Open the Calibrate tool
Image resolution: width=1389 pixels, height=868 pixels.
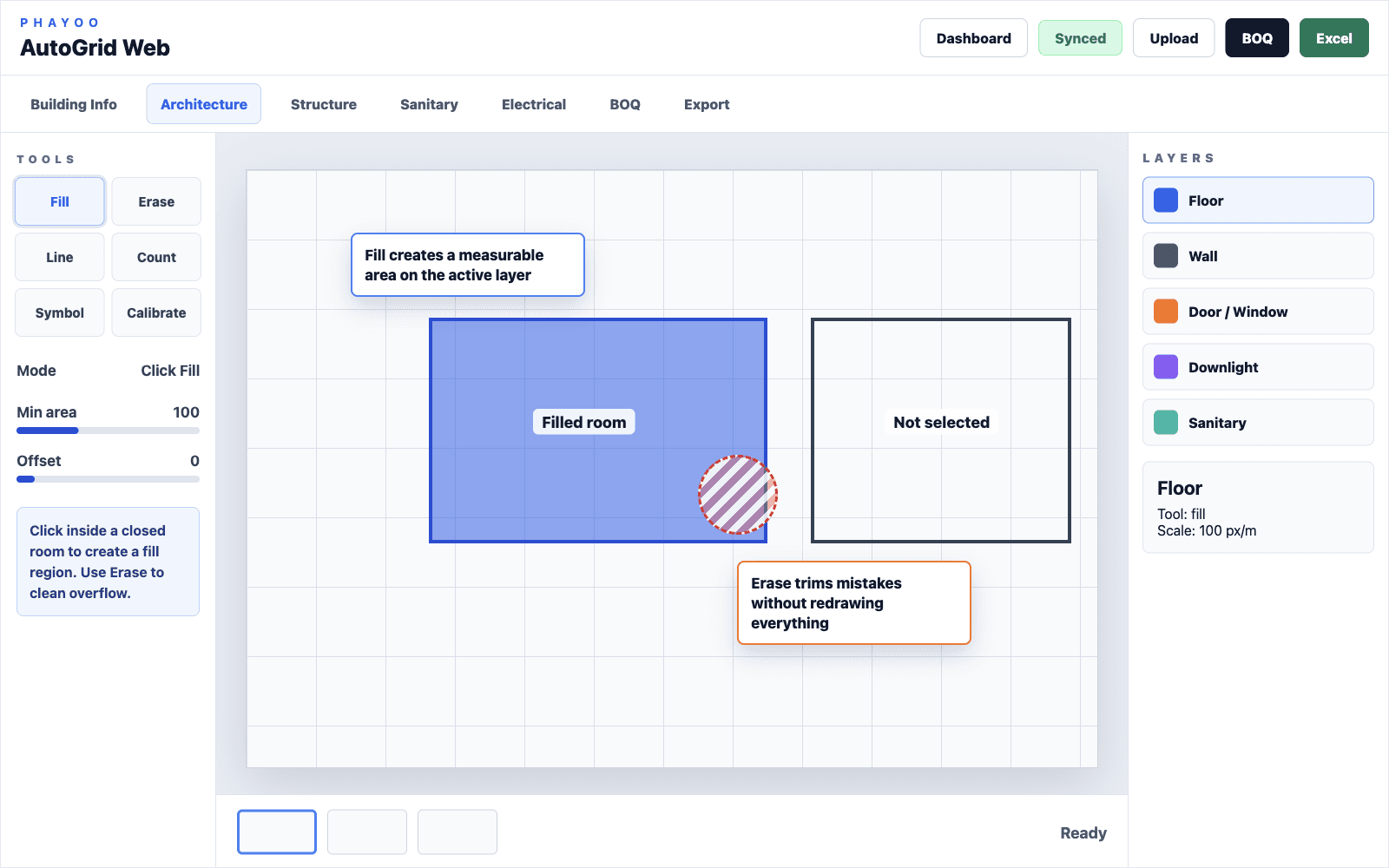(156, 312)
